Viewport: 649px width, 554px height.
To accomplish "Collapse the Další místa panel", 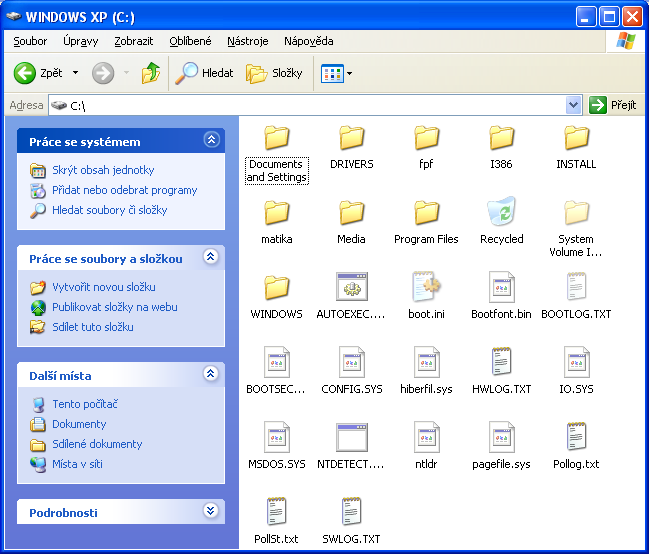I will (x=211, y=374).
